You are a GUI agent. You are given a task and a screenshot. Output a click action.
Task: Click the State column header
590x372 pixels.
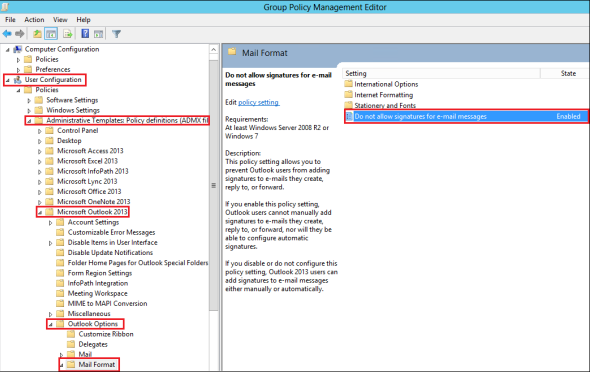[x=568, y=73]
